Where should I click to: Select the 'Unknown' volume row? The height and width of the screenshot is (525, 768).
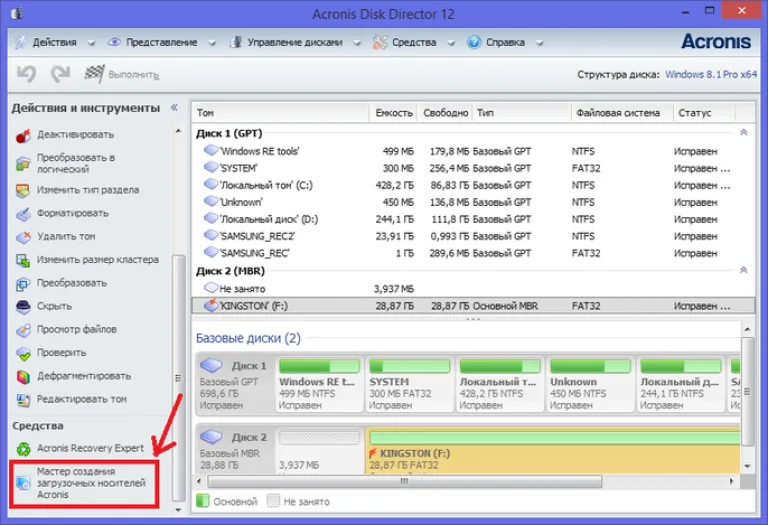(473, 202)
